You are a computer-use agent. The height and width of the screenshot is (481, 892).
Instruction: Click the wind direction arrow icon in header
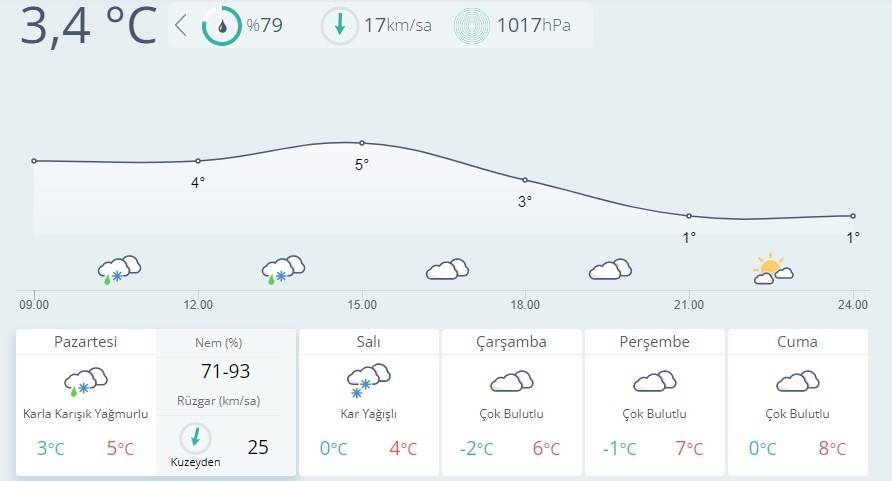click(339, 26)
